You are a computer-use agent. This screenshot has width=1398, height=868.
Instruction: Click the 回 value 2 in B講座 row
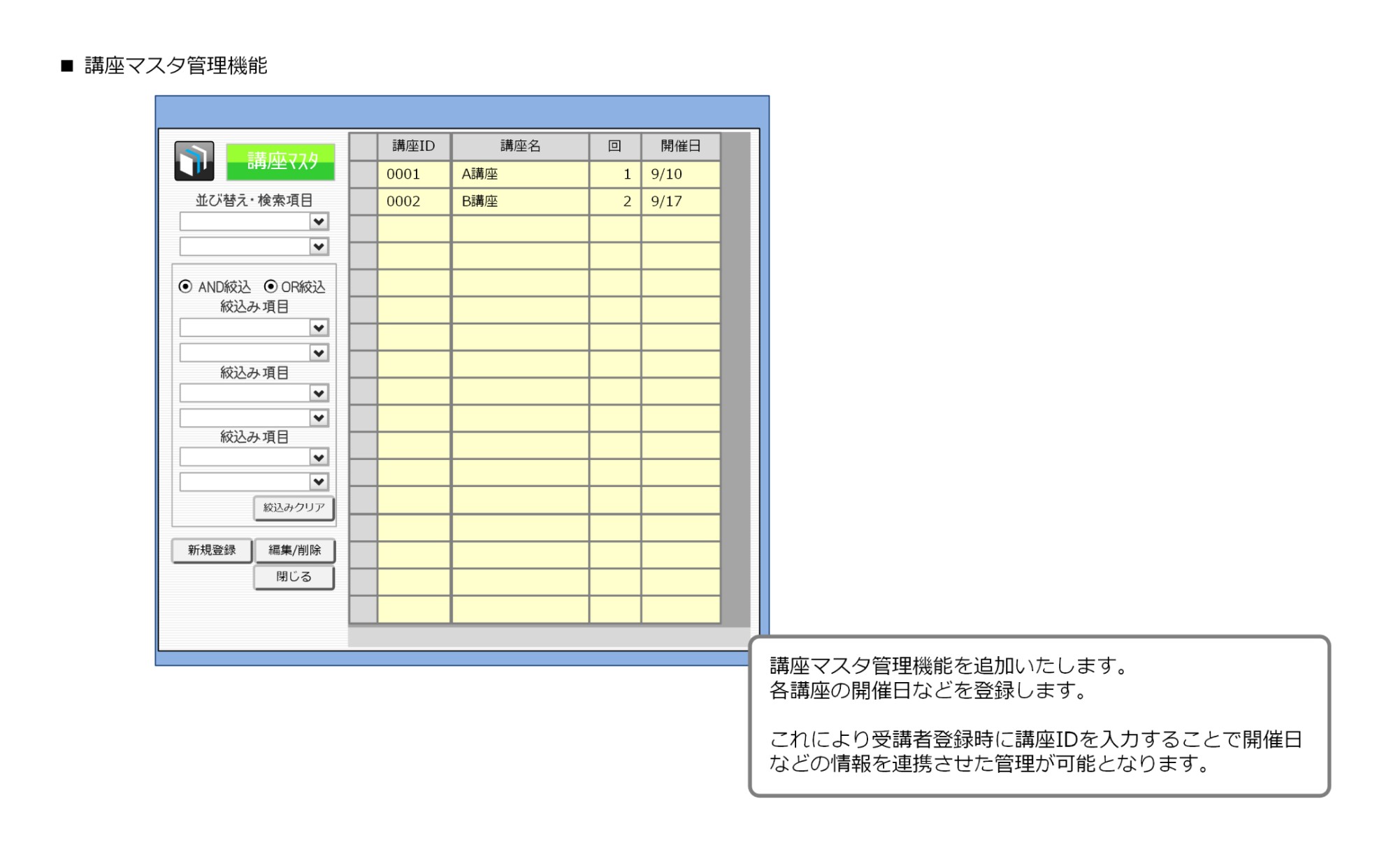click(615, 201)
